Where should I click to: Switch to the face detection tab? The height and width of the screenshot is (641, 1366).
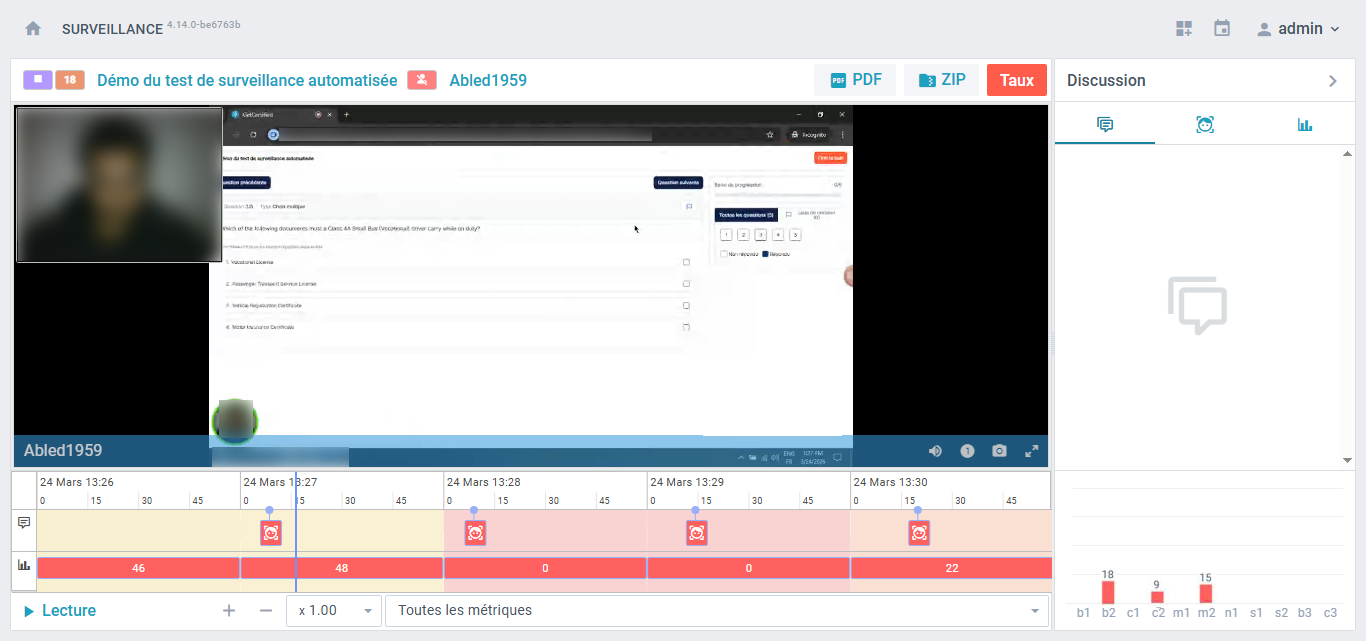tap(1205, 124)
